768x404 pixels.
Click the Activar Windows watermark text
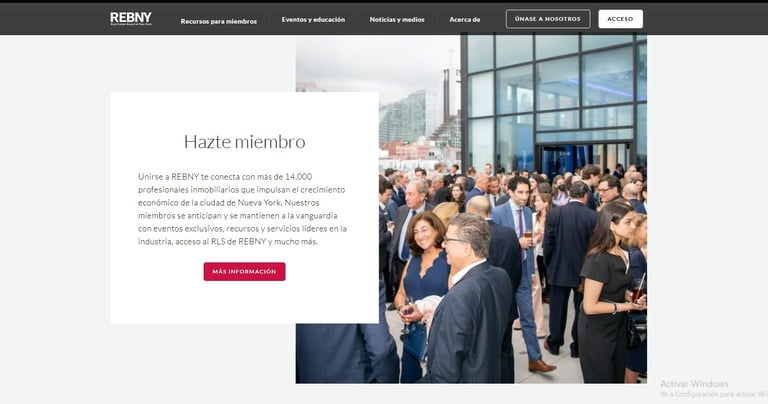694,383
